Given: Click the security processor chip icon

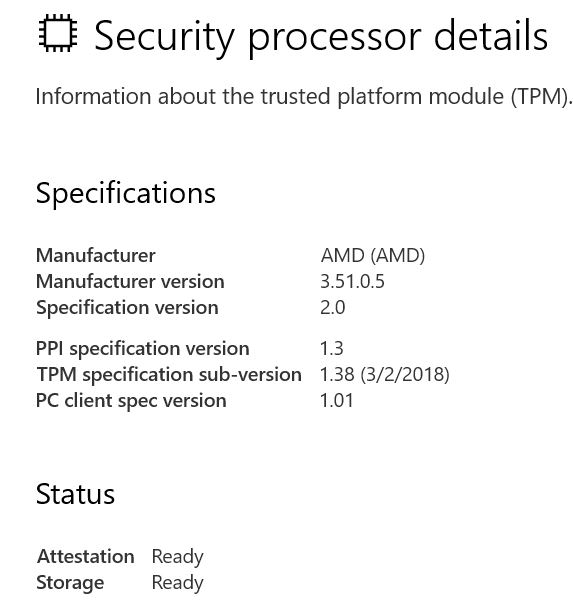Looking at the screenshot, I should 58,33.
